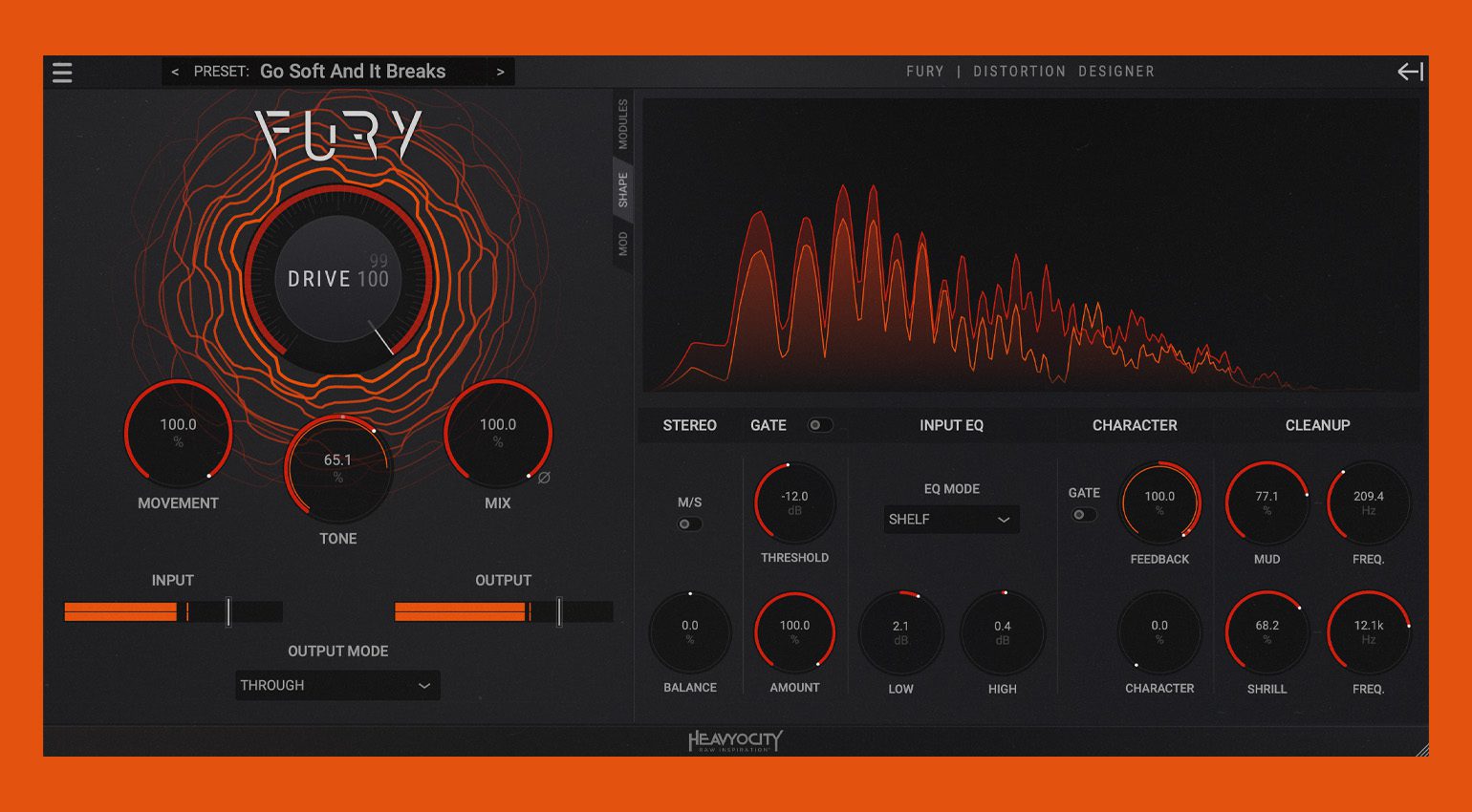Go to next preset arrow

[500, 72]
